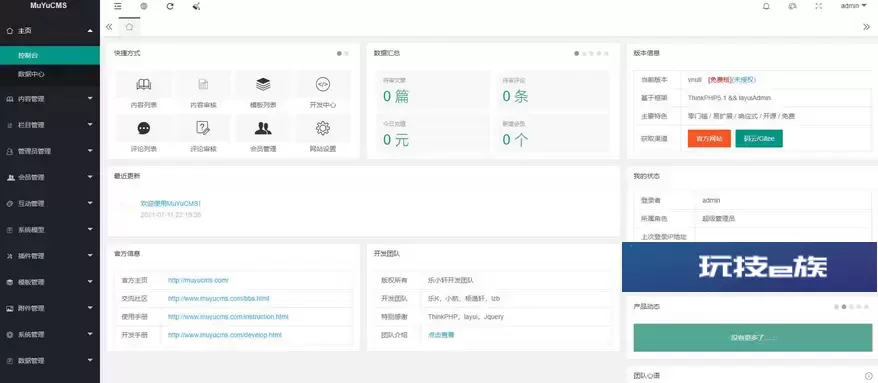This screenshot has height=383, width=878.
Task: Click the 0 篇 pending articles value
Action: [396, 96]
